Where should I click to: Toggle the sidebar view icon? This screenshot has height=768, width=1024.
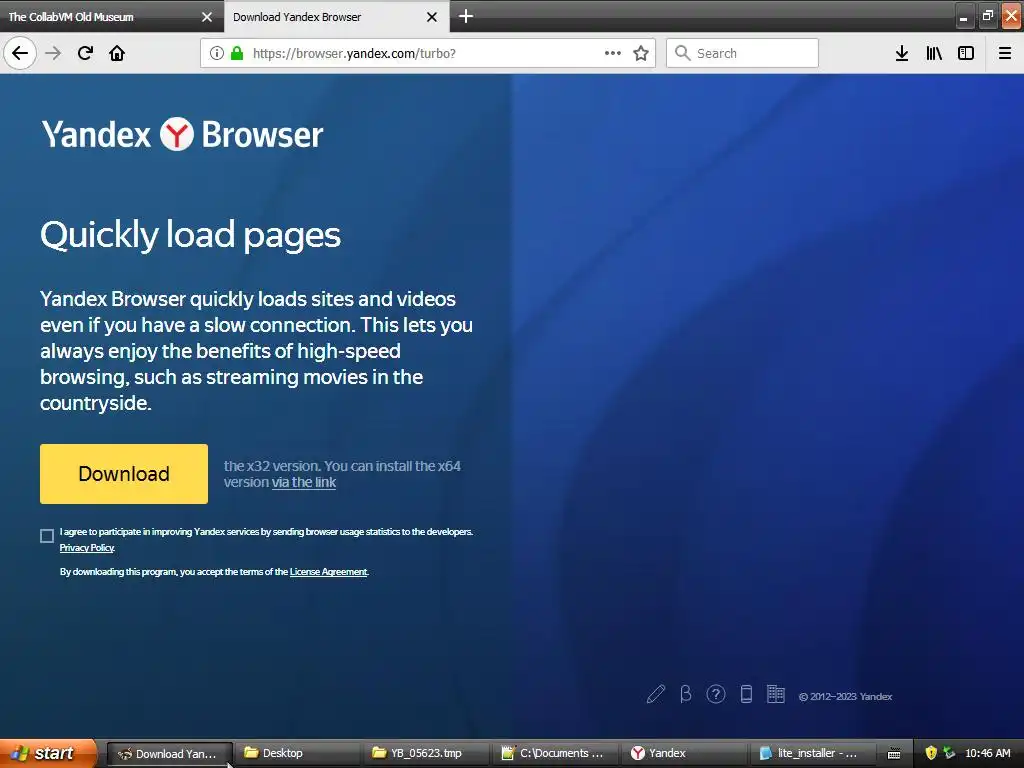tap(966, 53)
